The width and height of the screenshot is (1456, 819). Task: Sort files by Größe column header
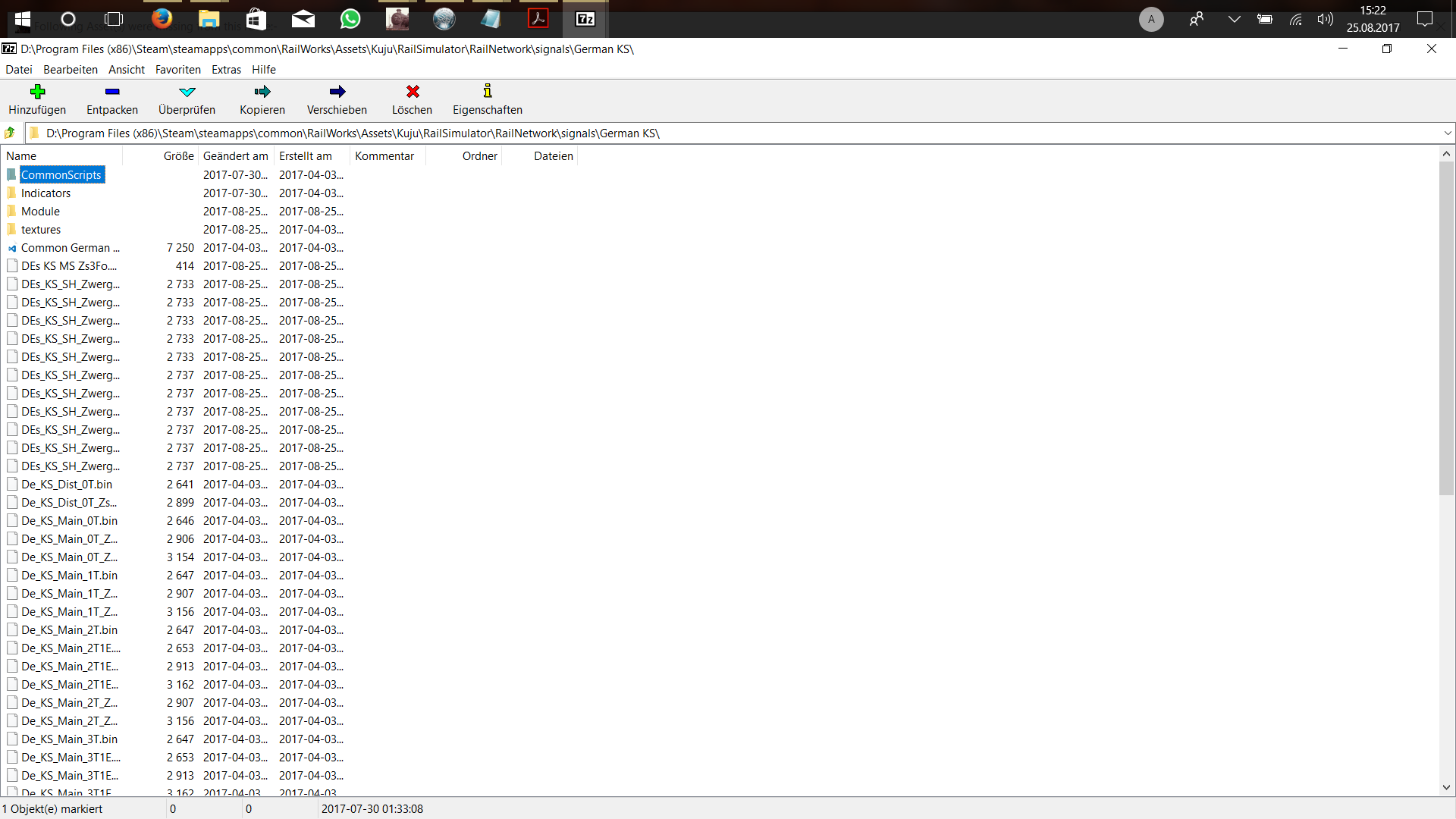[178, 156]
